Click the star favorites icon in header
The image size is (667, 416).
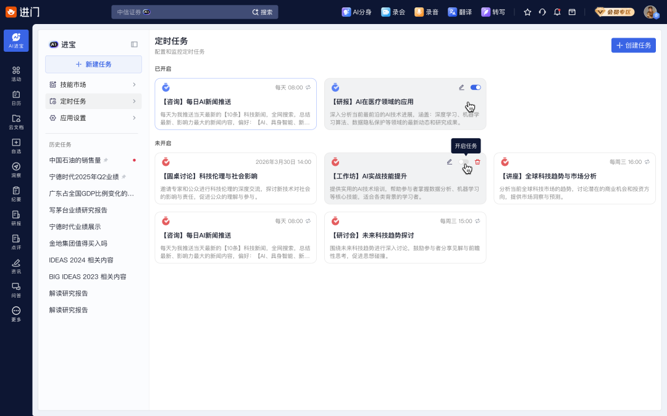[527, 13]
